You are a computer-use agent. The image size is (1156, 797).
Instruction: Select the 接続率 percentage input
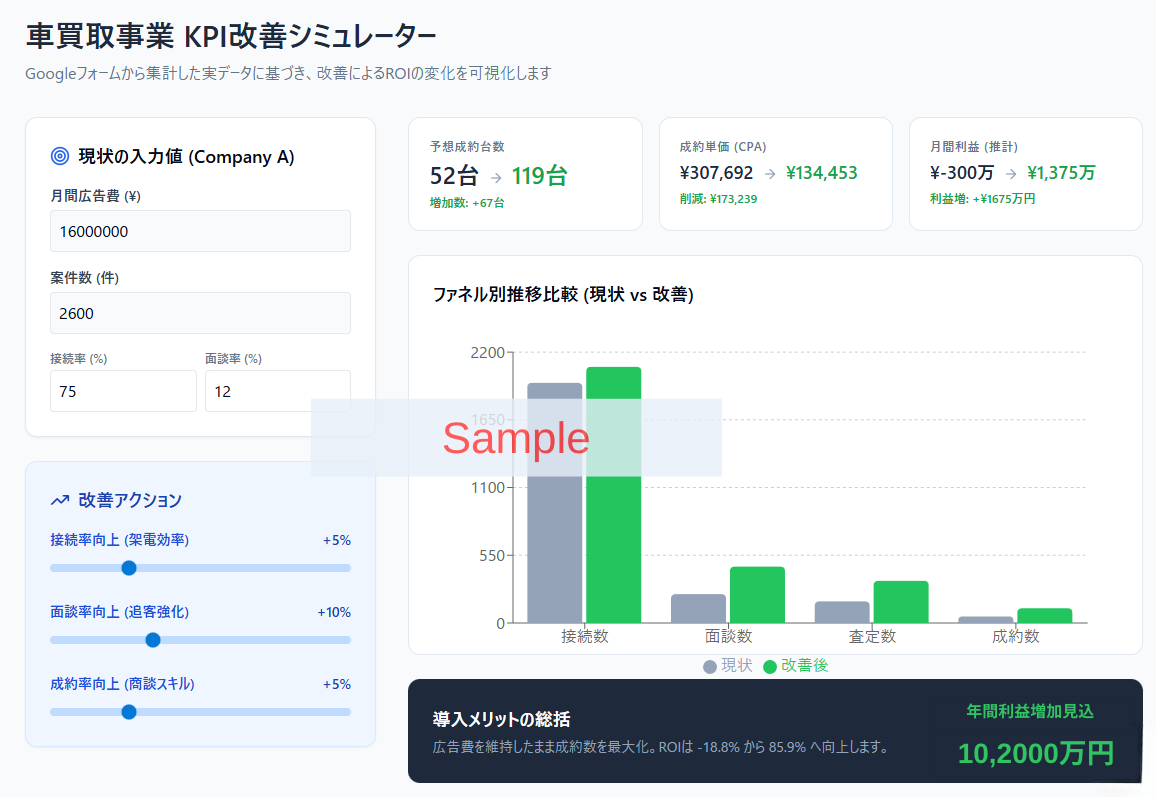click(123, 391)
